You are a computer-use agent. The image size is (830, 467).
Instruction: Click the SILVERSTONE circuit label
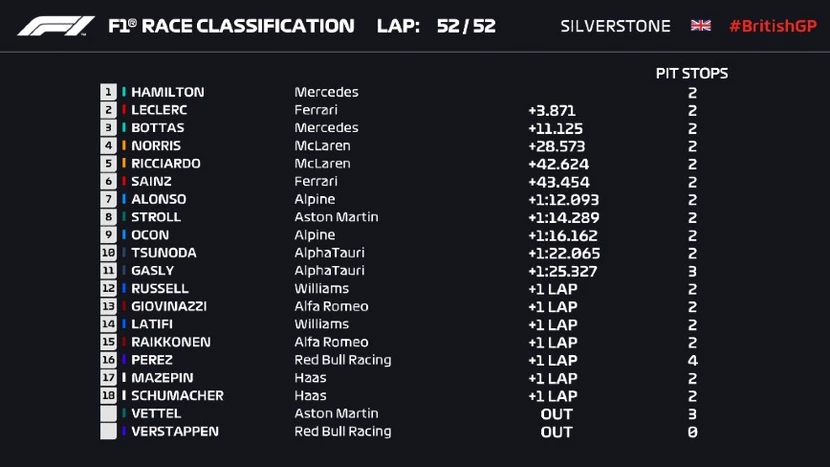(x=615, y=26)
